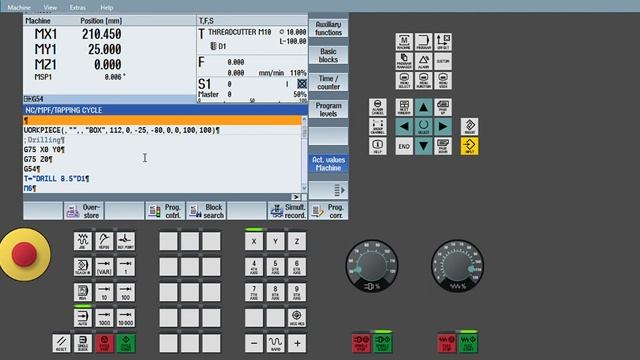This screenshot has width=640, height=360.
Task: Adjust the spindle override dial
Action: click(x=372, y=267)
